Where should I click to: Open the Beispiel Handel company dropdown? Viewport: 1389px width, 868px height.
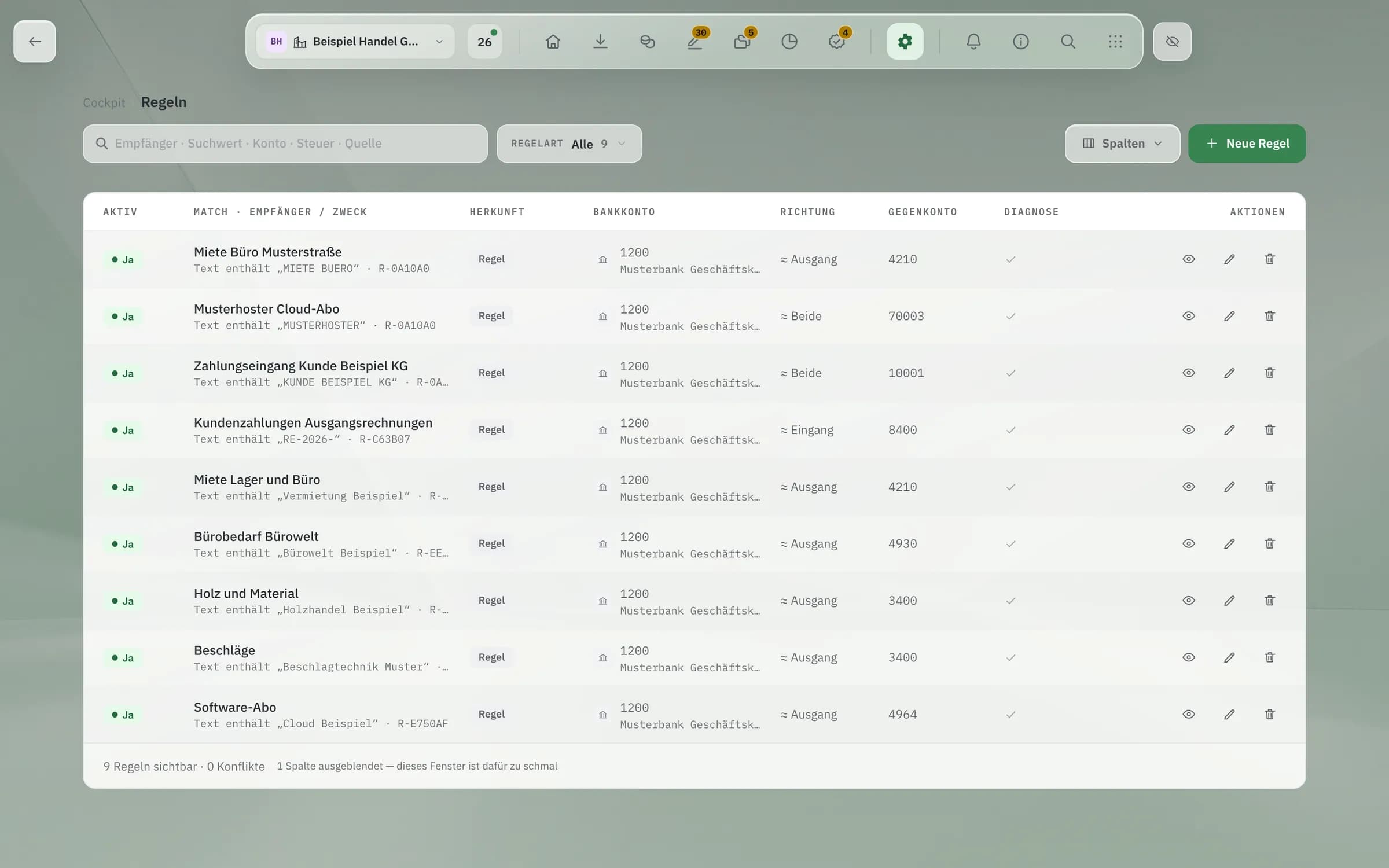coord(355,42)
